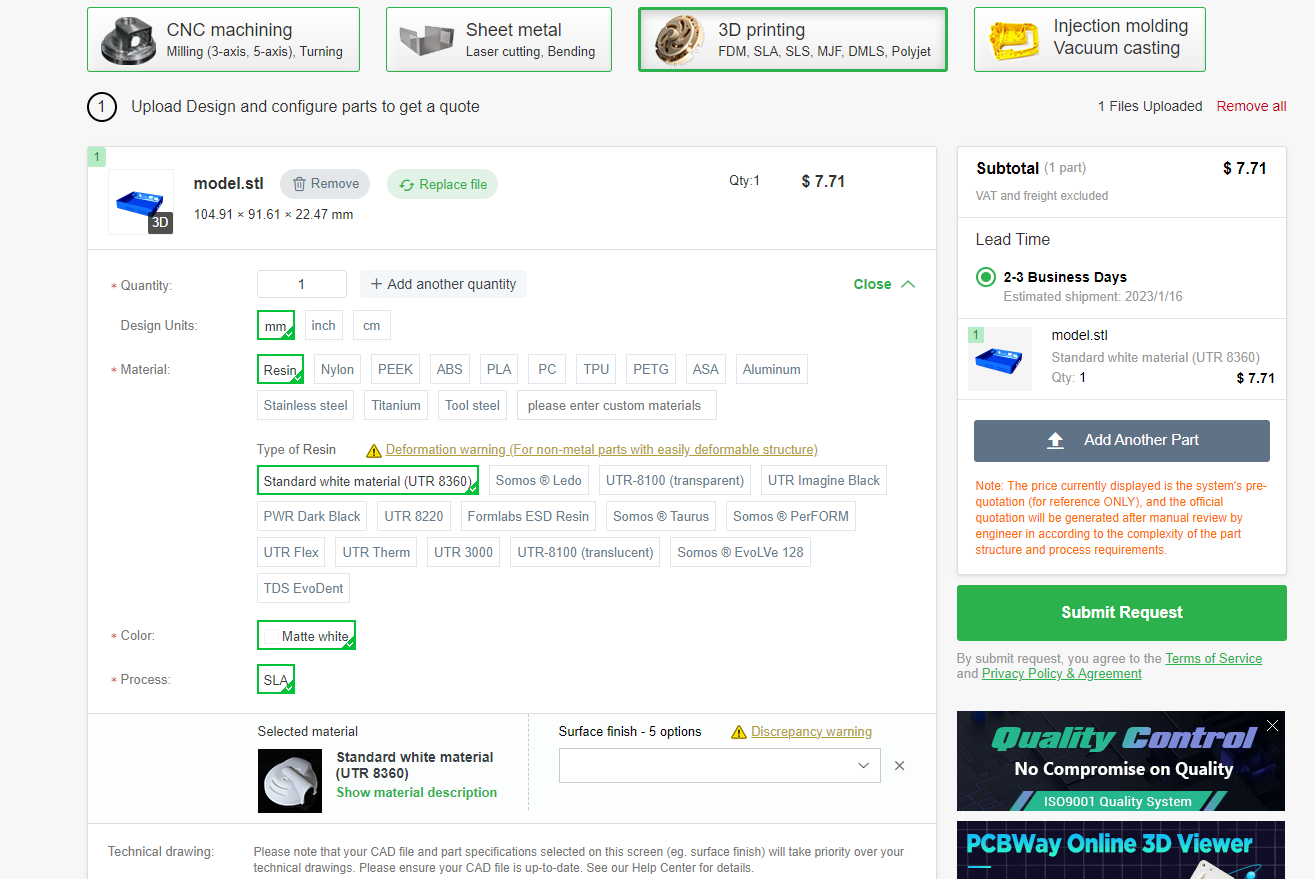1315x879 pixels.
Task: Select UTR Flex resin
Action: pyautogui.click(x=291, y=553)
